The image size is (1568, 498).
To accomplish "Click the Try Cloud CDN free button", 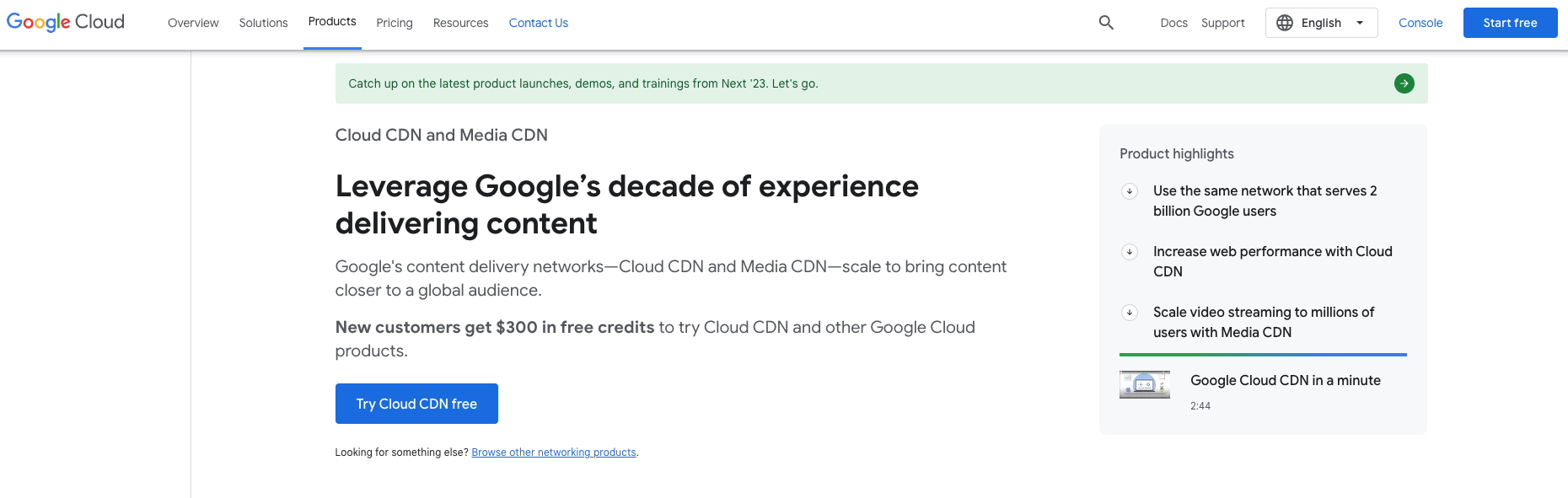I will [416, 403].
